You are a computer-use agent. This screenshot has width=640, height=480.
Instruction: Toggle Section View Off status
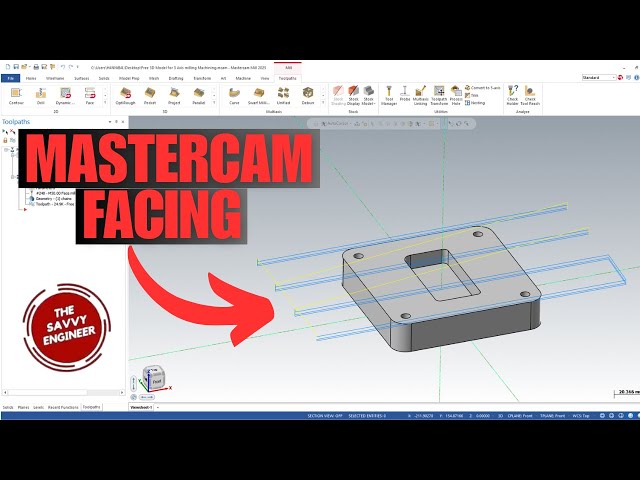pyautogui.click(x=324, y=416)
